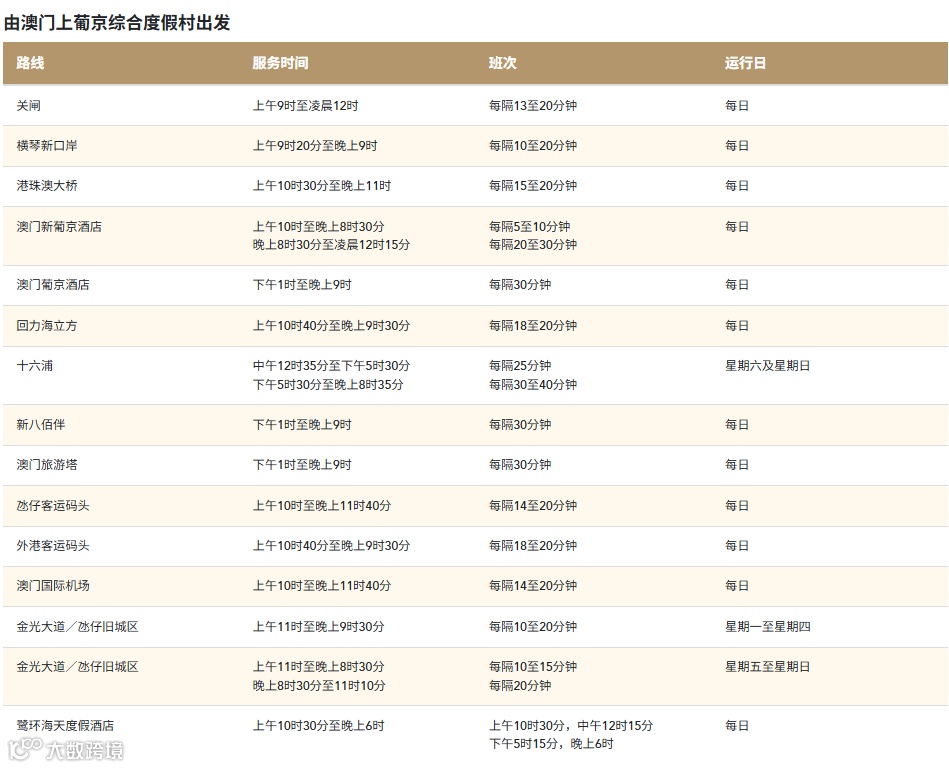Click service time 晚上8时30分至凌晨12时15分
The height and width of the screenshot is (768, 949).
point(332,245)
